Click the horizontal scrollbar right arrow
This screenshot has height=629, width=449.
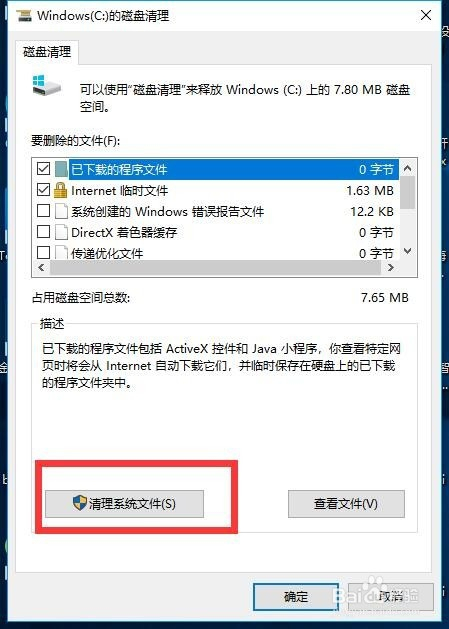pos(390,268)
